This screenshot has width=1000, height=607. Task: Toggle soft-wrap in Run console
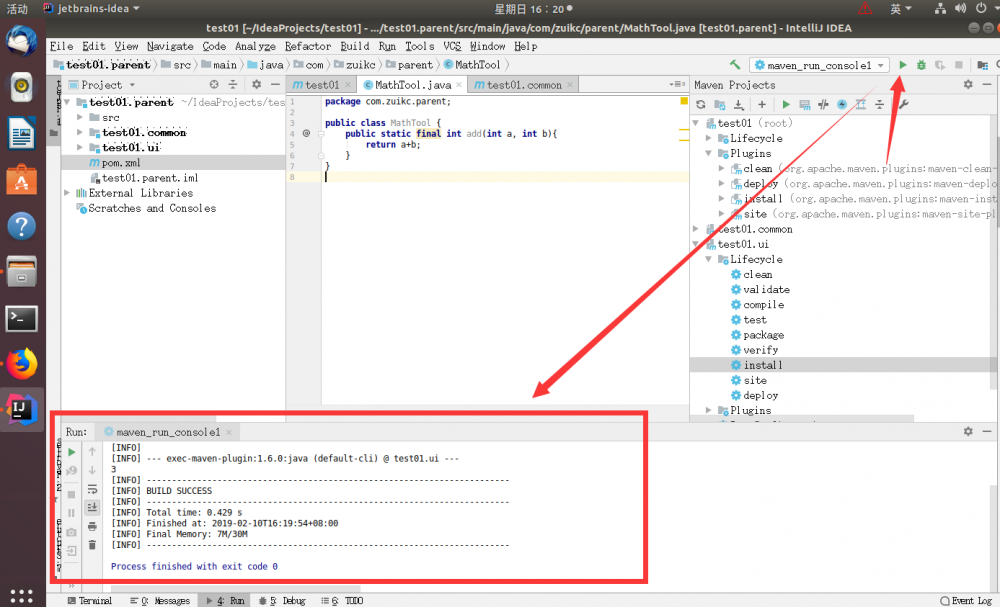tap(92, 489)
